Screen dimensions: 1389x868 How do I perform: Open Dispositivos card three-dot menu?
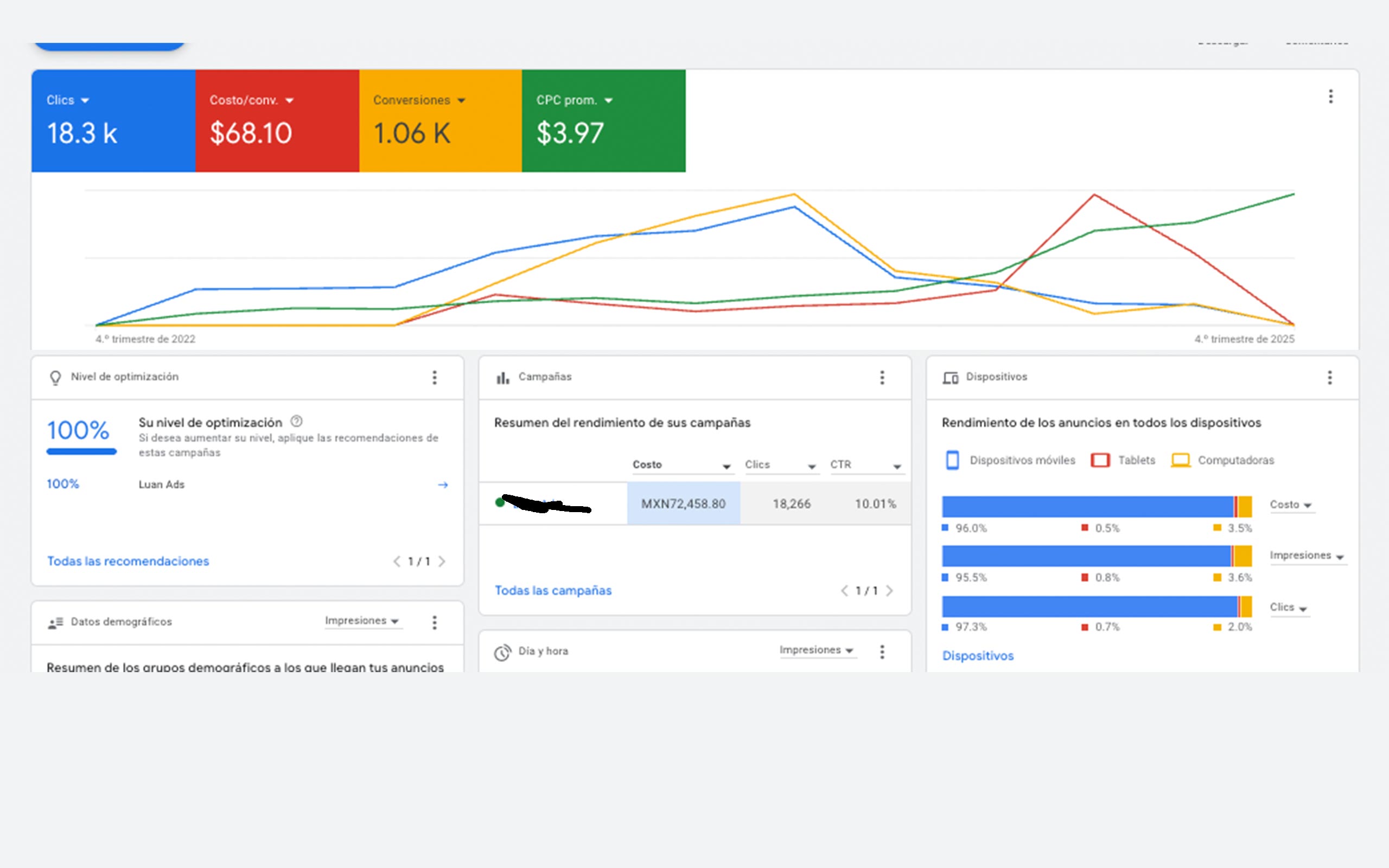click(x=1329, y=377)
